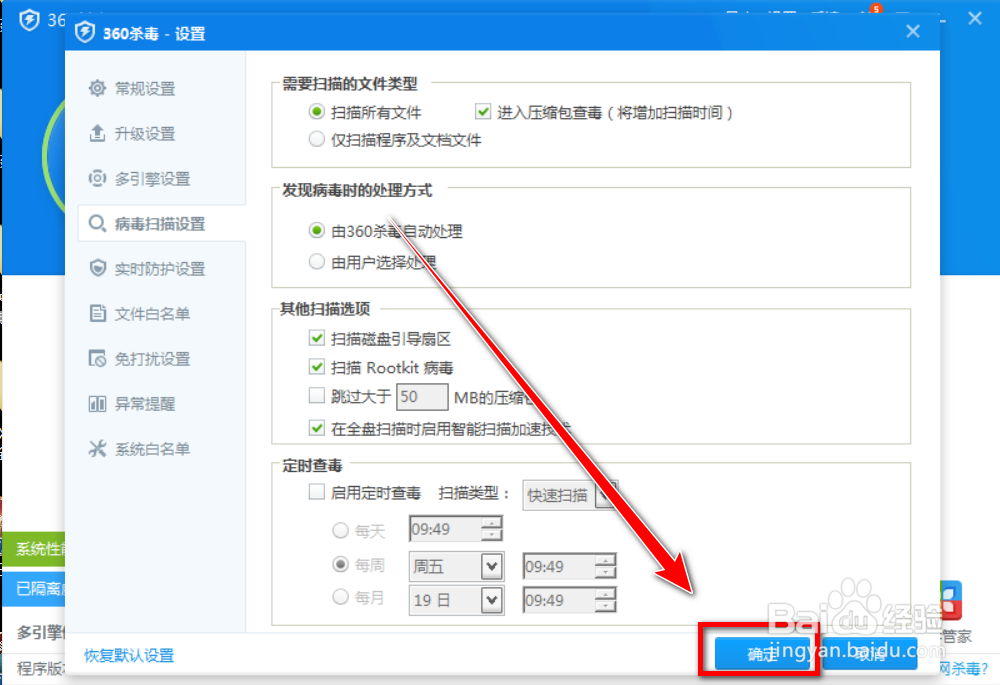
Task: Open the 周五 weekday dropdown
Action: [x=456, y=566]
